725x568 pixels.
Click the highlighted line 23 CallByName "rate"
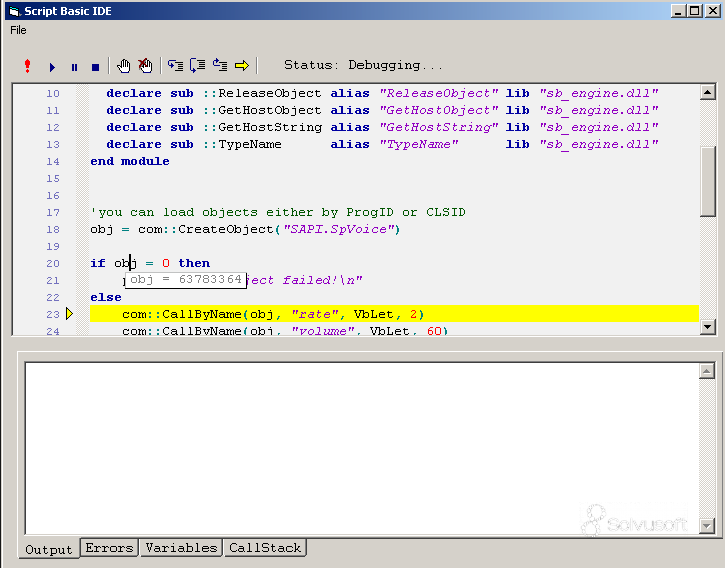click(394, 314)
